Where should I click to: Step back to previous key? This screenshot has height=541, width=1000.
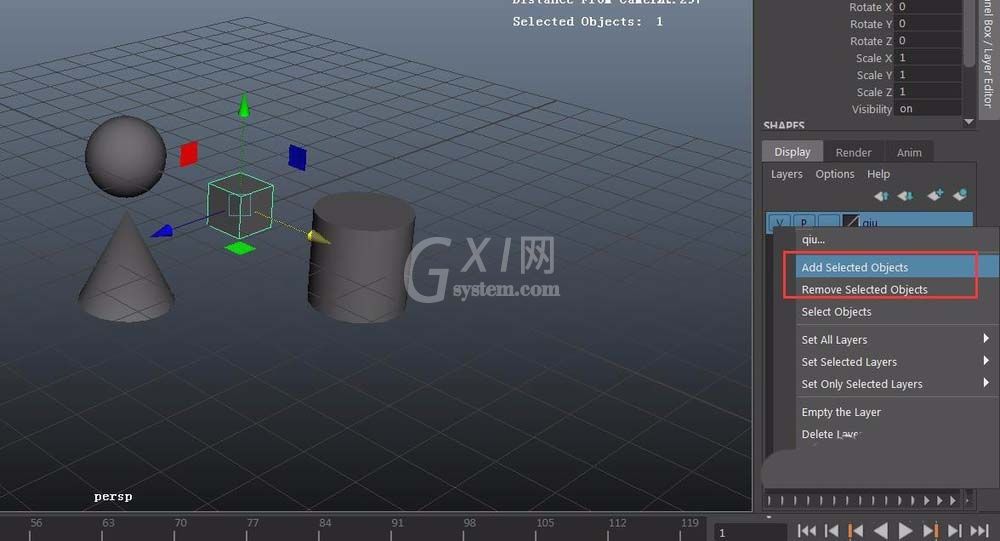(x=855, y=531)
